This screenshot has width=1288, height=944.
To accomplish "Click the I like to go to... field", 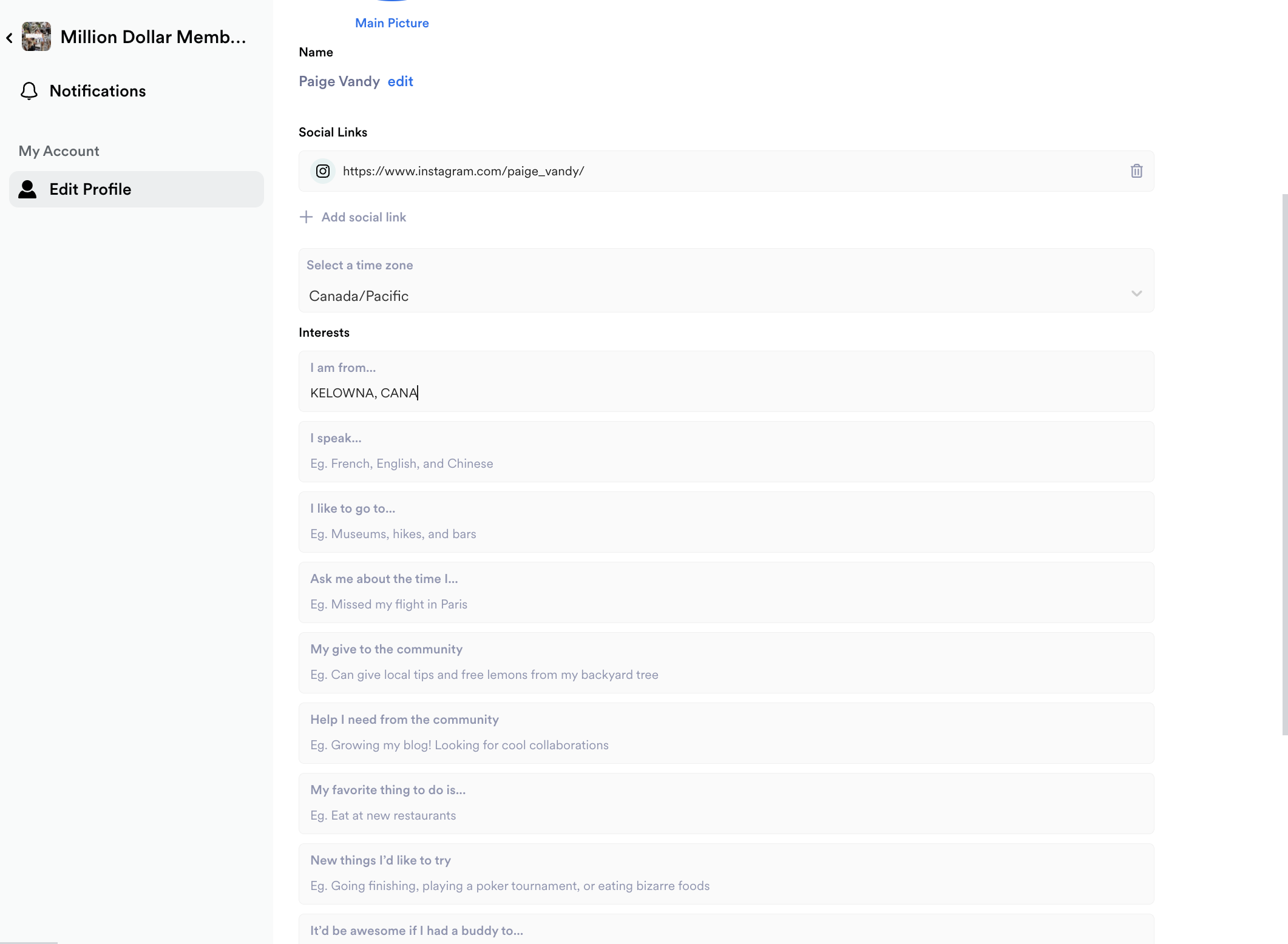I will (x=726, y=522).
